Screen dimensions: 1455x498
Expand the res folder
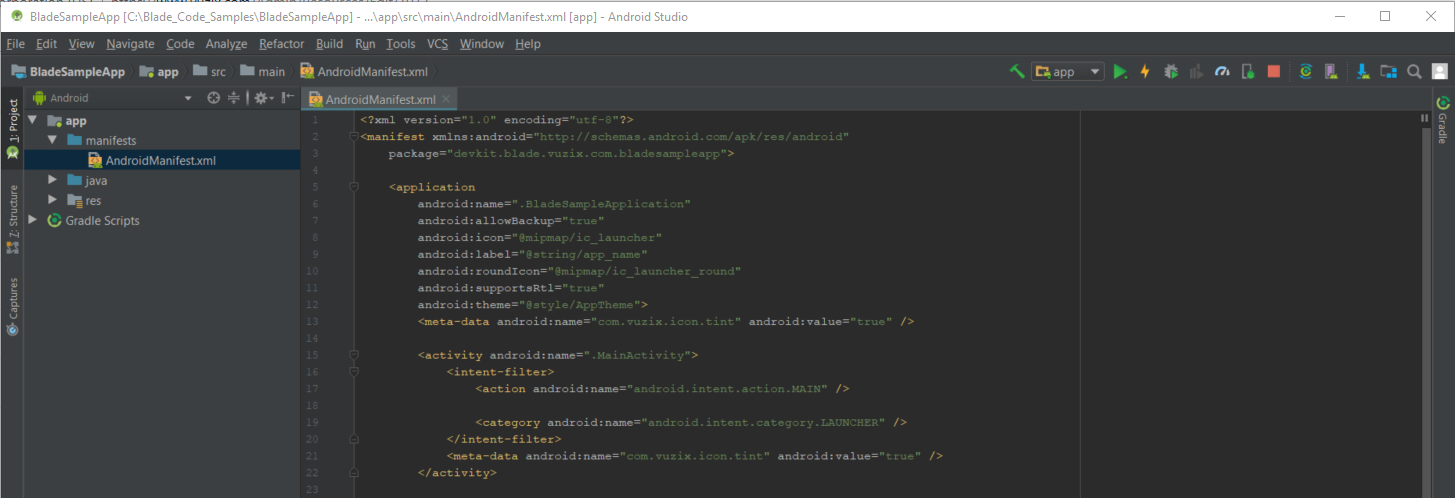[x=53, y=200]
